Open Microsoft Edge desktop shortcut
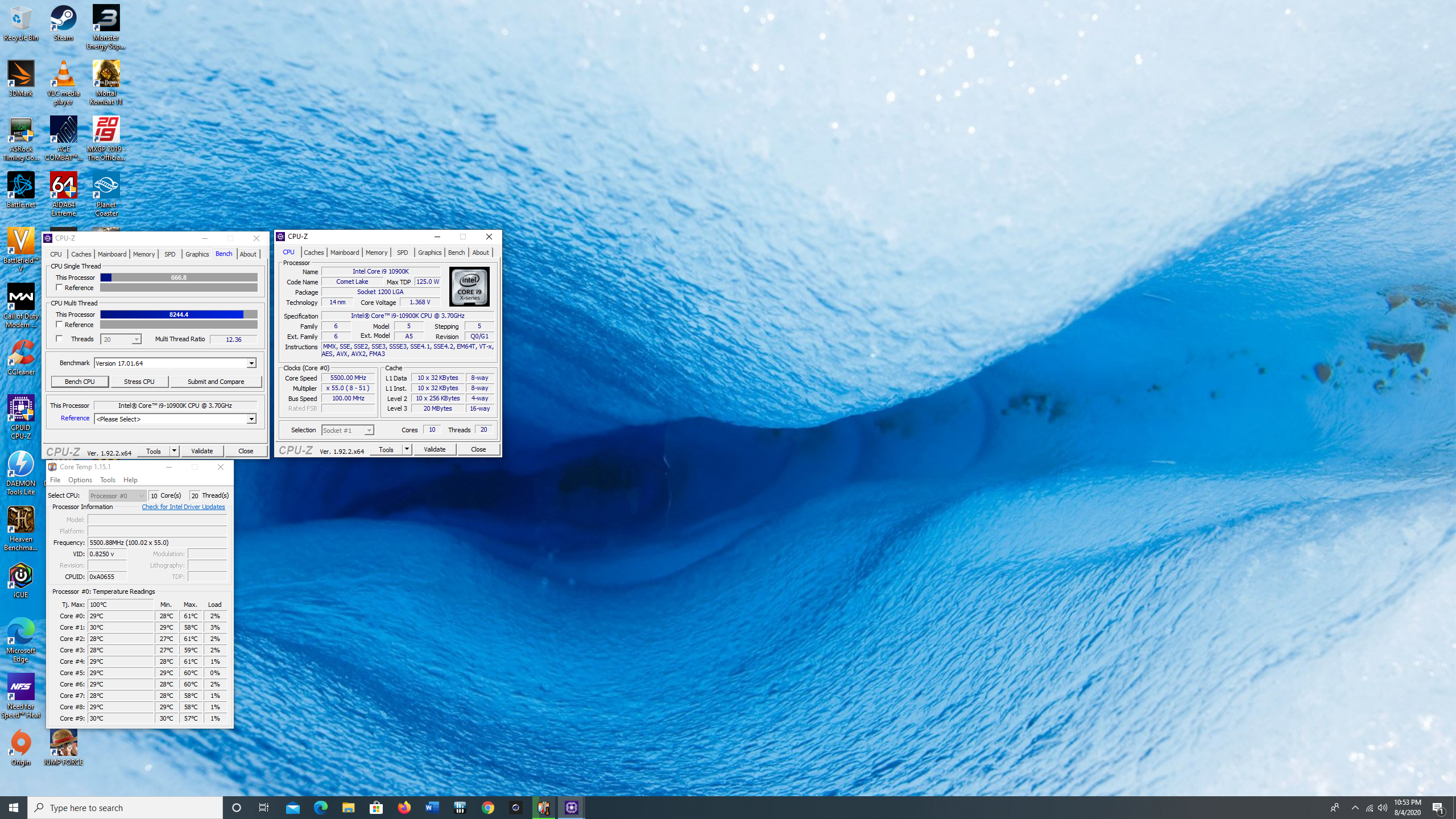The width and height of the screenshot is (1456, 819). click(21, 640)
